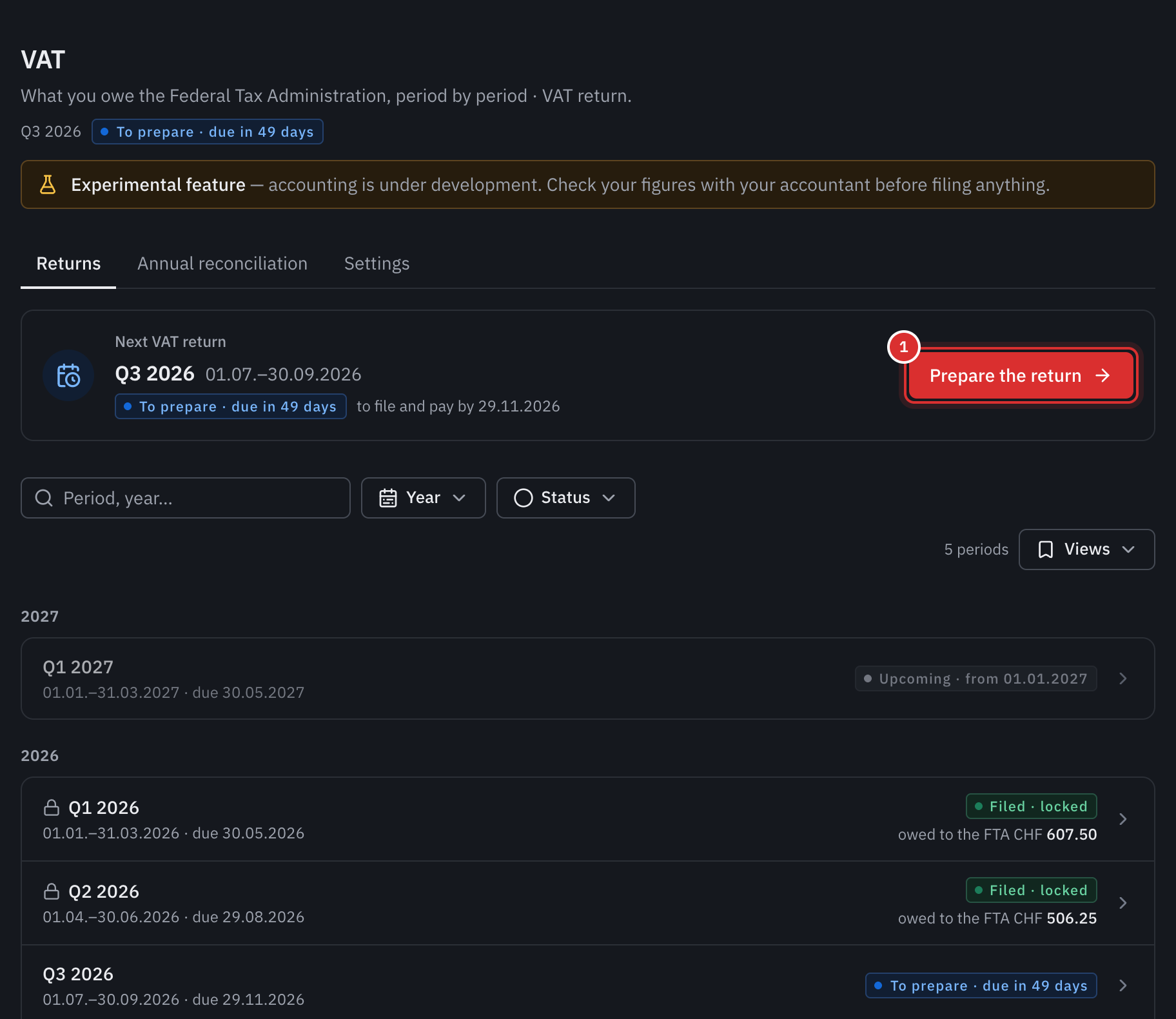
Task: Expand the Status filter dropdown
Action: (566, 498)
